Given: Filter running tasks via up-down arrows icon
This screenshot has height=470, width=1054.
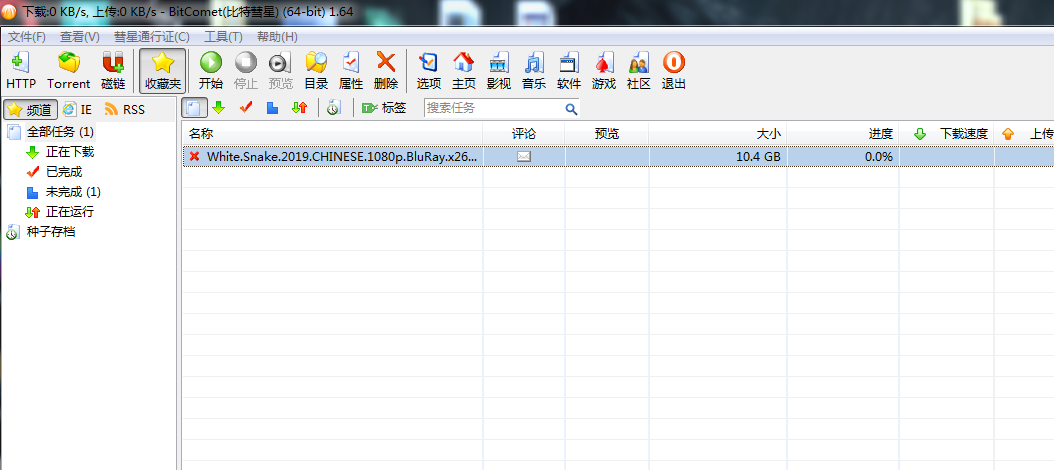Looking at the screenshot, I should (299, 108).
